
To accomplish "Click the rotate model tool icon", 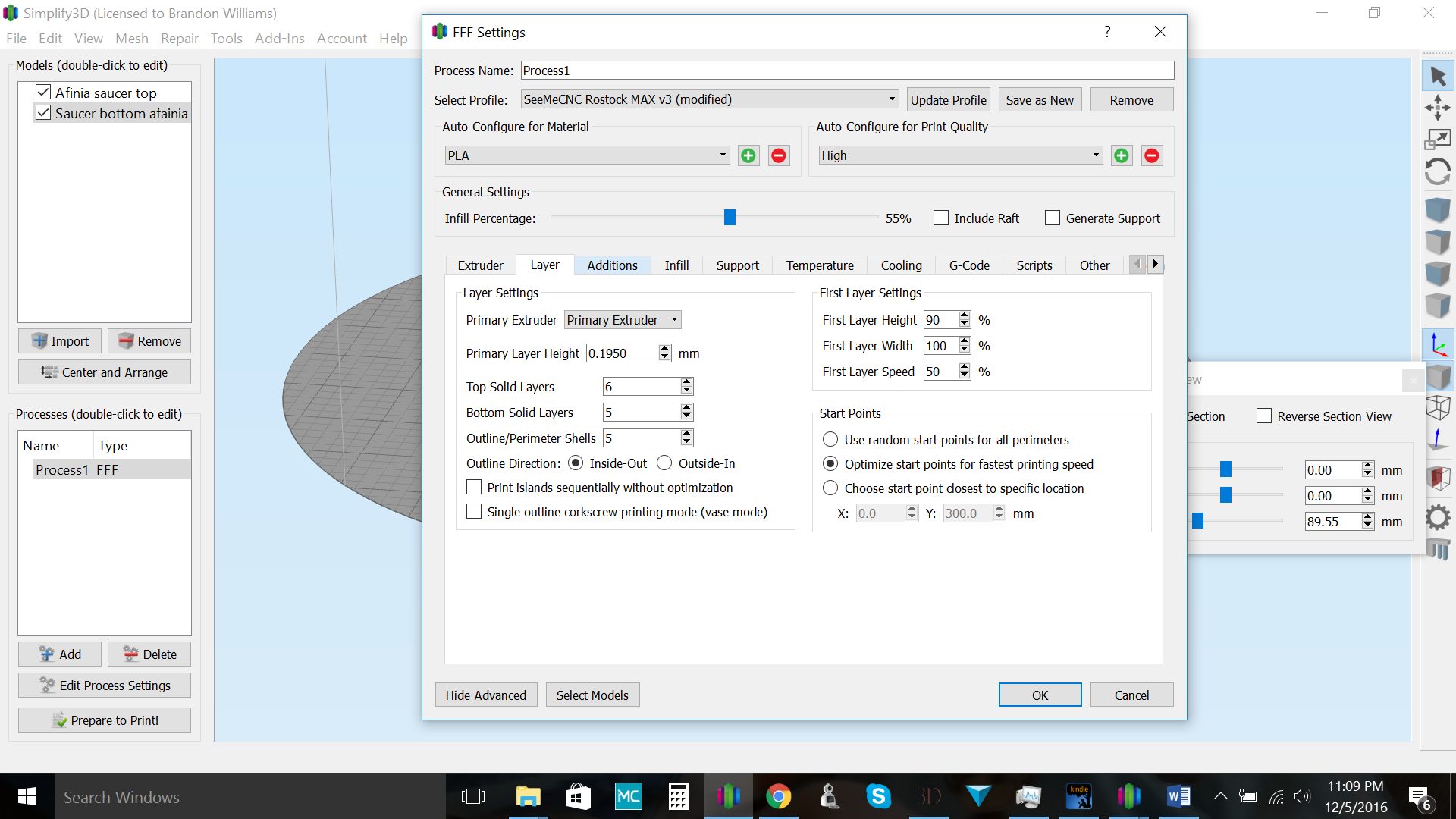I will [1438, 172].
